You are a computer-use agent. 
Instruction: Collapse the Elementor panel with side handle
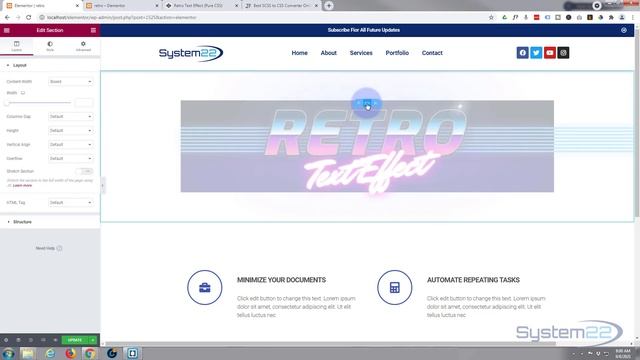click(102, 186)
